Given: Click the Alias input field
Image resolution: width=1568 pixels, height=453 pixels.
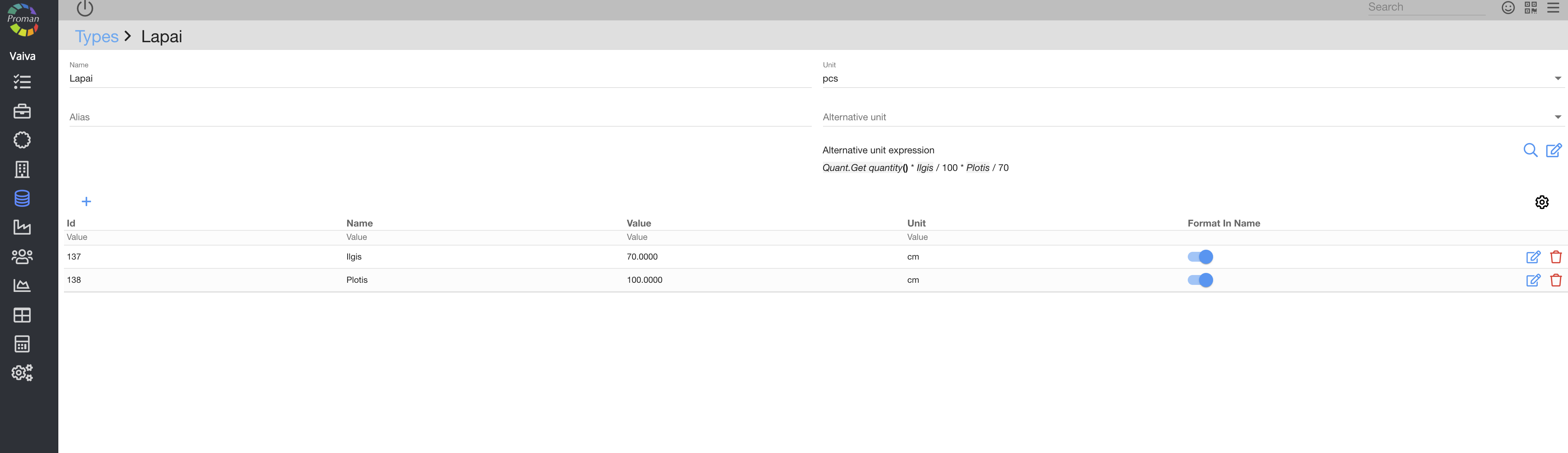Looking at the screenshot, I should [x=440, y=117].
